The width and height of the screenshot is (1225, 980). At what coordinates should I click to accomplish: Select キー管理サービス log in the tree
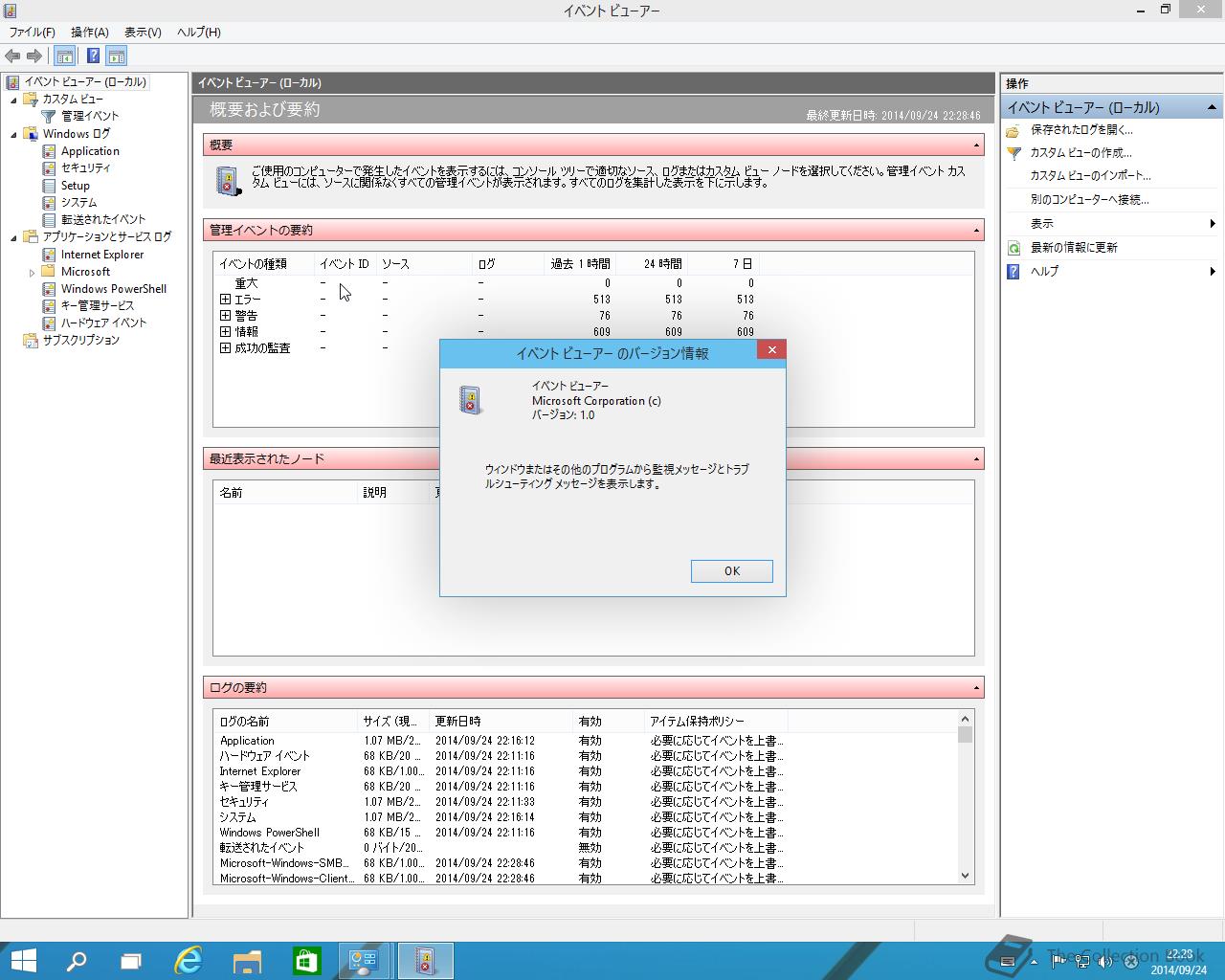pyautogui.click(x=98, y=305)
